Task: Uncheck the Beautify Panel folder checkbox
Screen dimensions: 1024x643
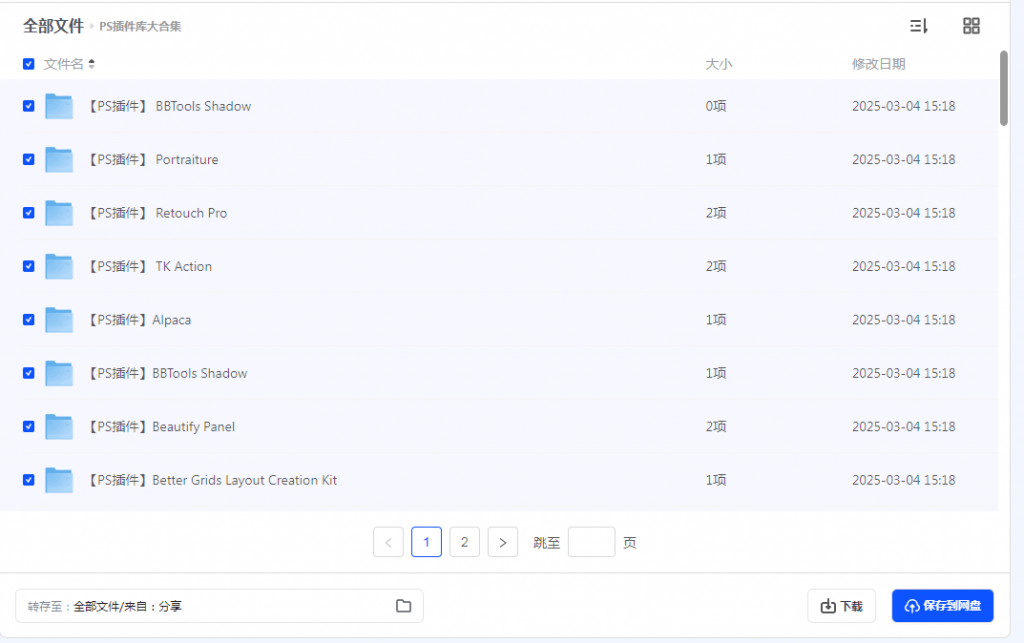Action: point(29,426)
